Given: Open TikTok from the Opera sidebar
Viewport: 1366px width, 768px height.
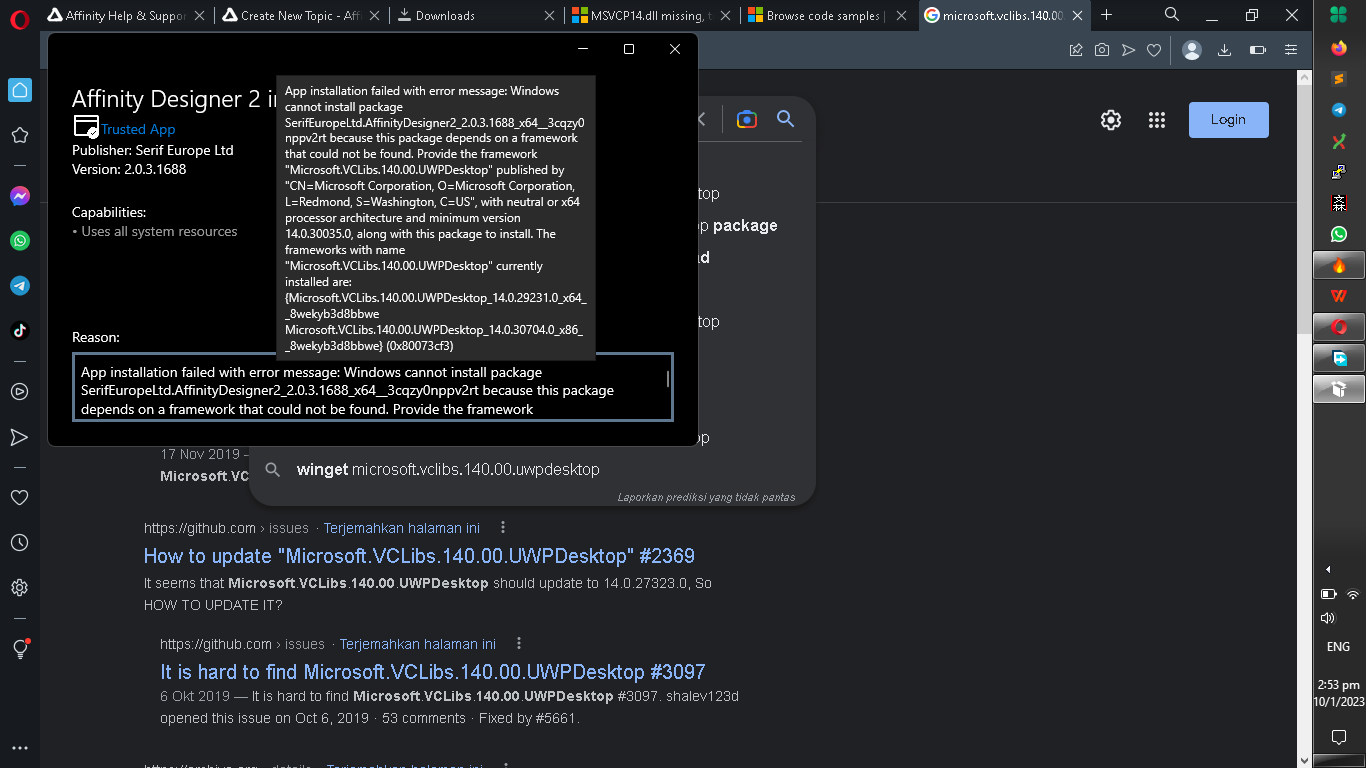Looking at the screenshot, I should [x=20, y=330].
